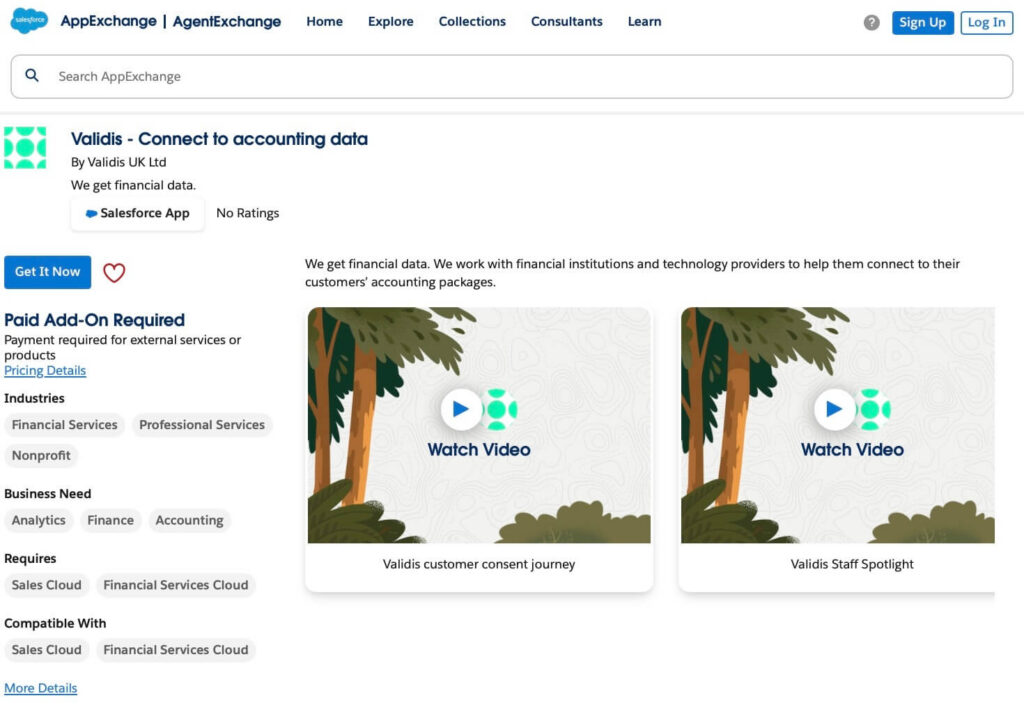
Task: Open the Collections menu item
Action: [472, 22]
